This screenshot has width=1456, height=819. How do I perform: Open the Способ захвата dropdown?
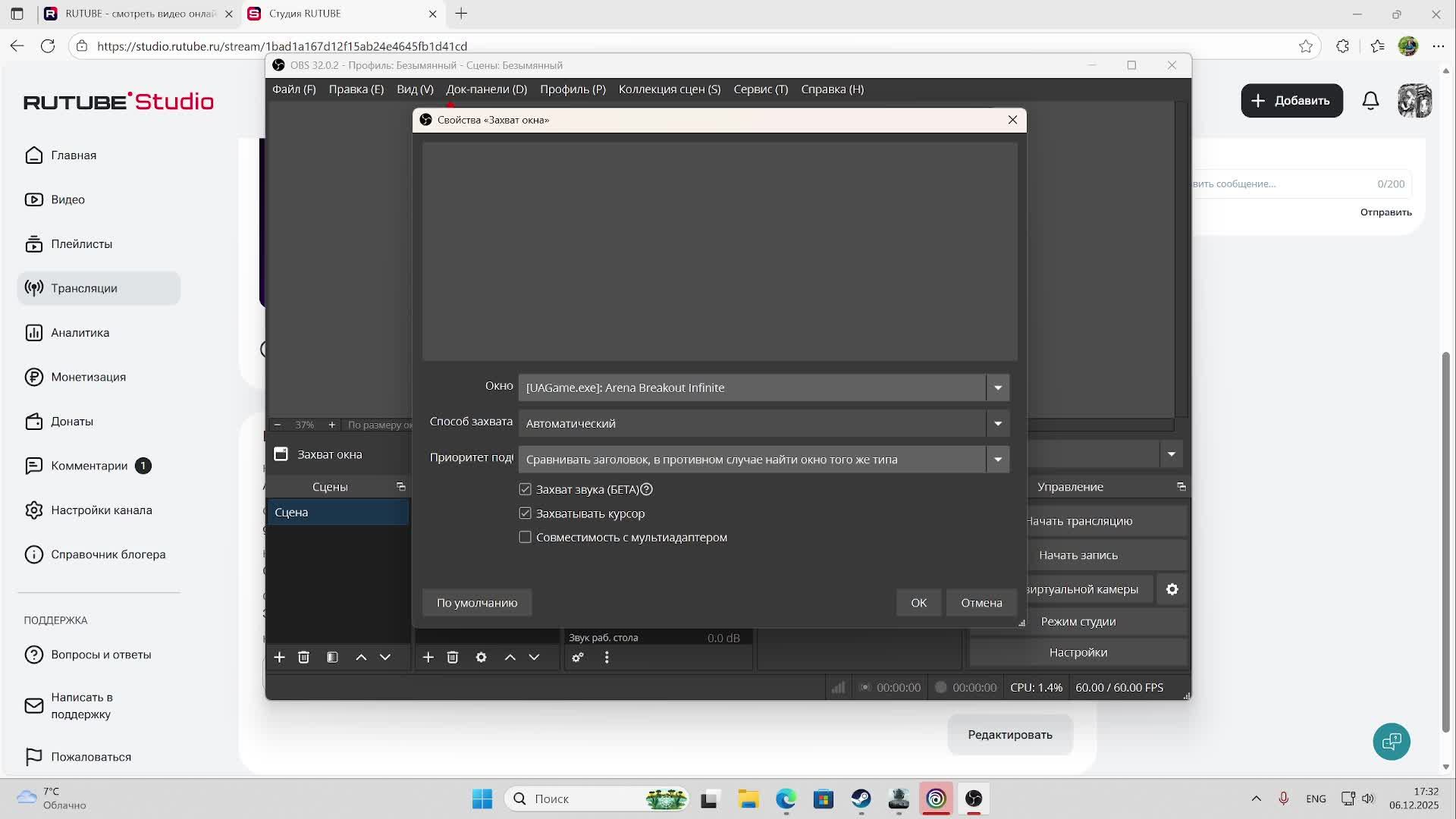(x=998, y=424)
